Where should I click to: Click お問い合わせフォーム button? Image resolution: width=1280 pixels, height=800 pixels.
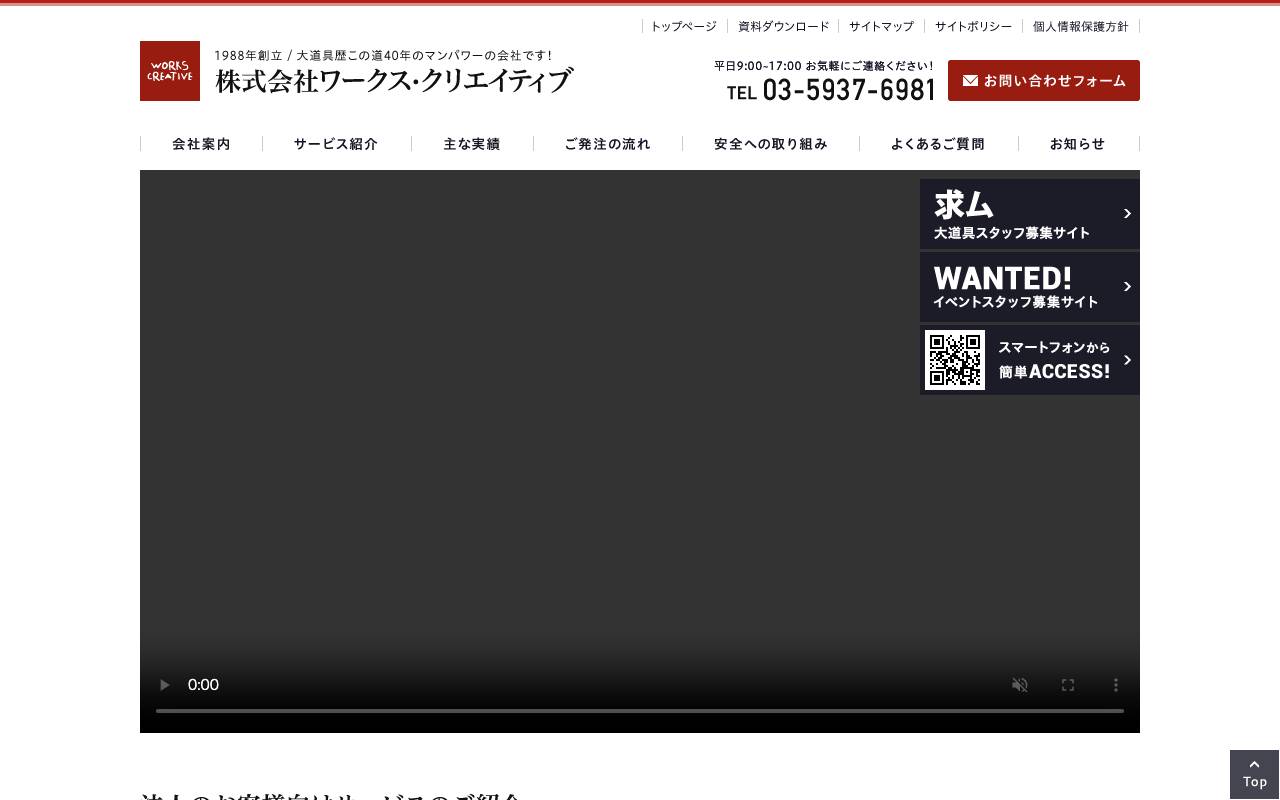(x=1044, y=81)
